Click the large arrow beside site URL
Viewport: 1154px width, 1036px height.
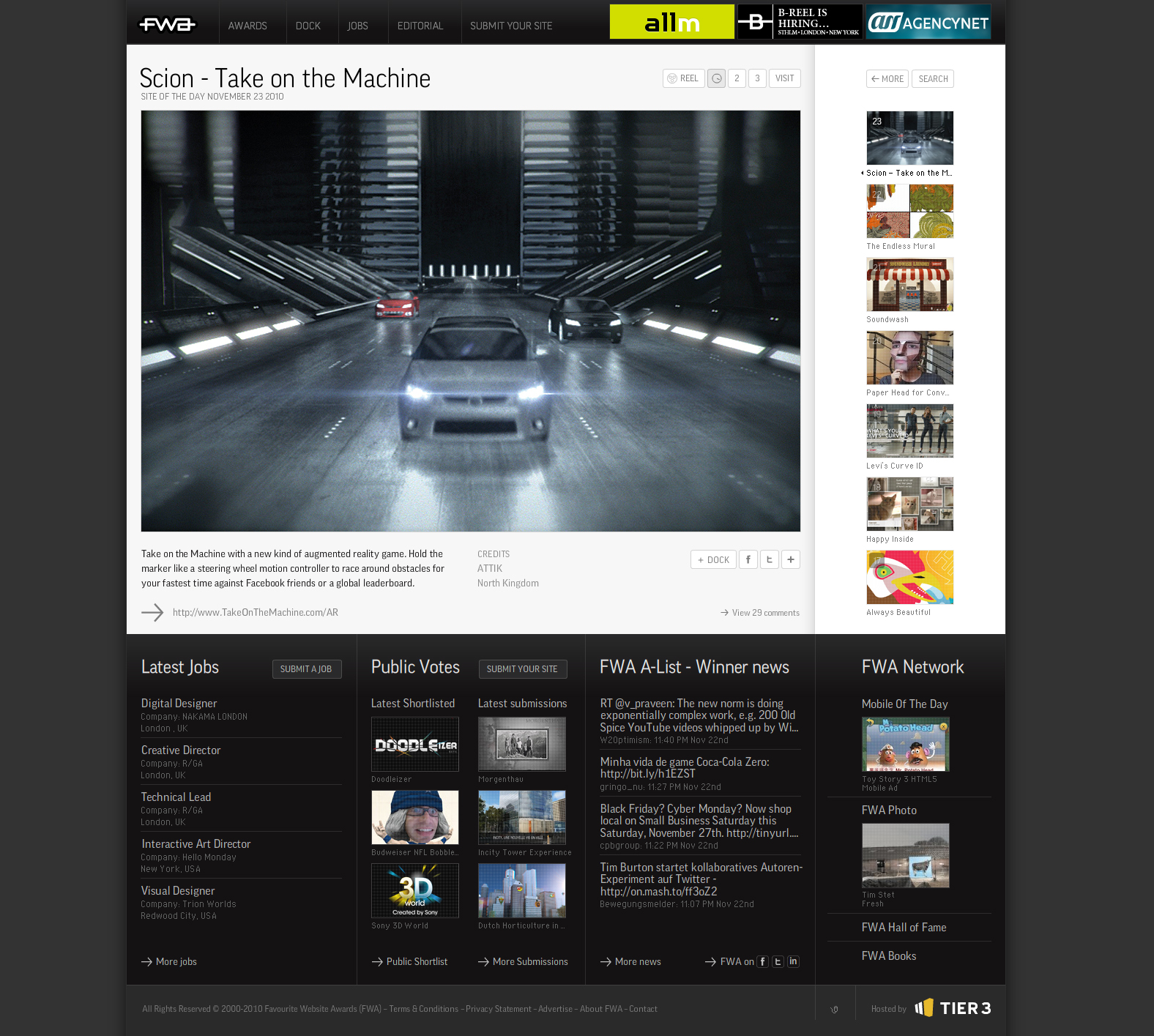point(152,612)
